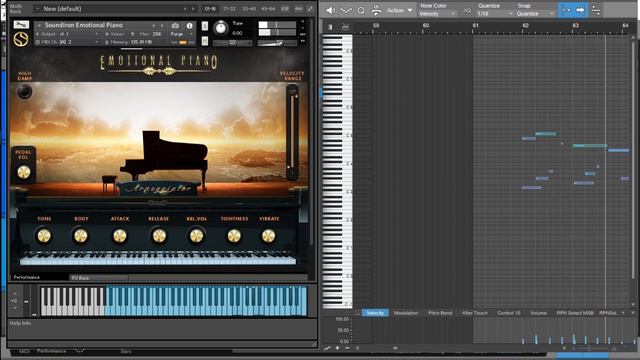The width and height of the screenshot is (640, 360).
Task: Open the automation curve tool icon
Action: tap(346, 11)
